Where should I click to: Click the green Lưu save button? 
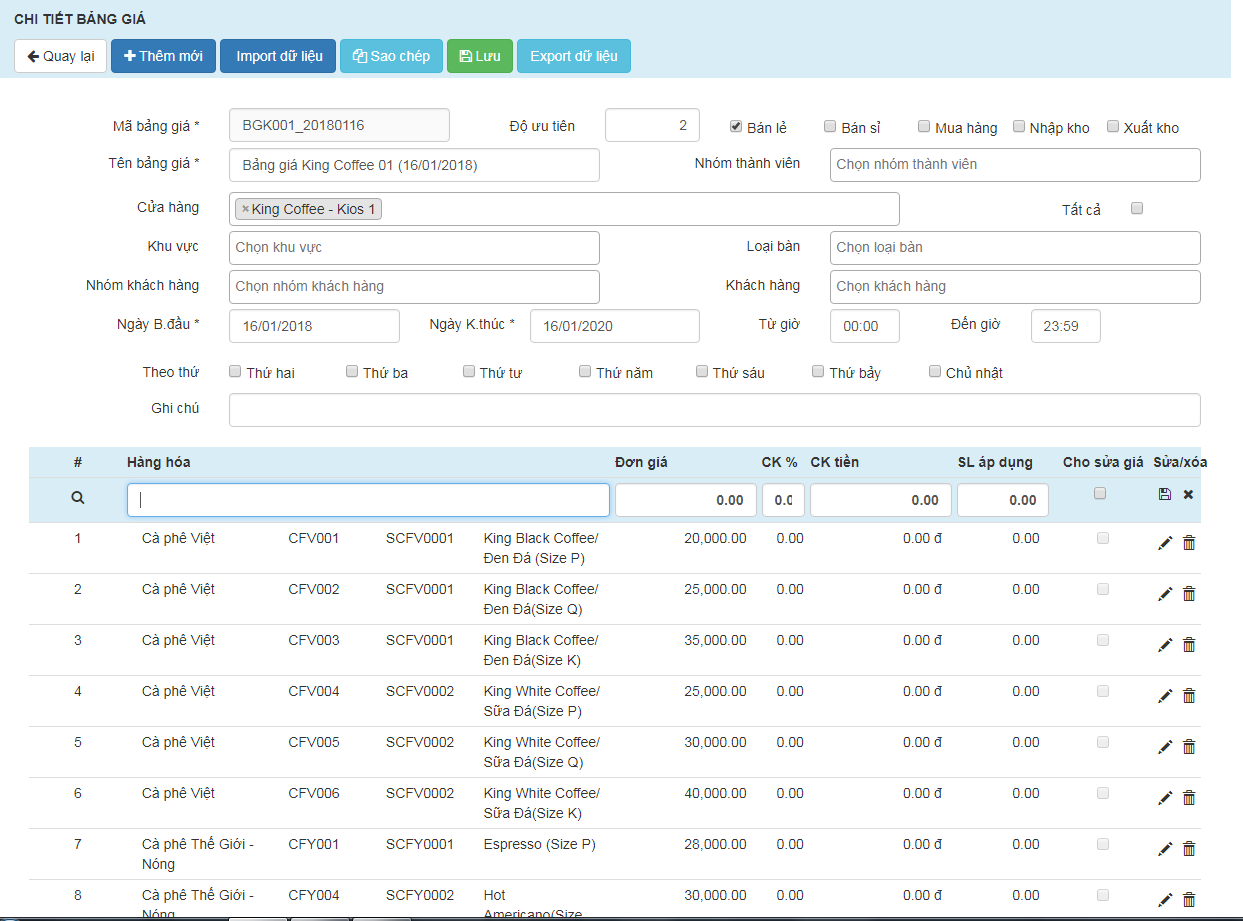pos(480,56)
